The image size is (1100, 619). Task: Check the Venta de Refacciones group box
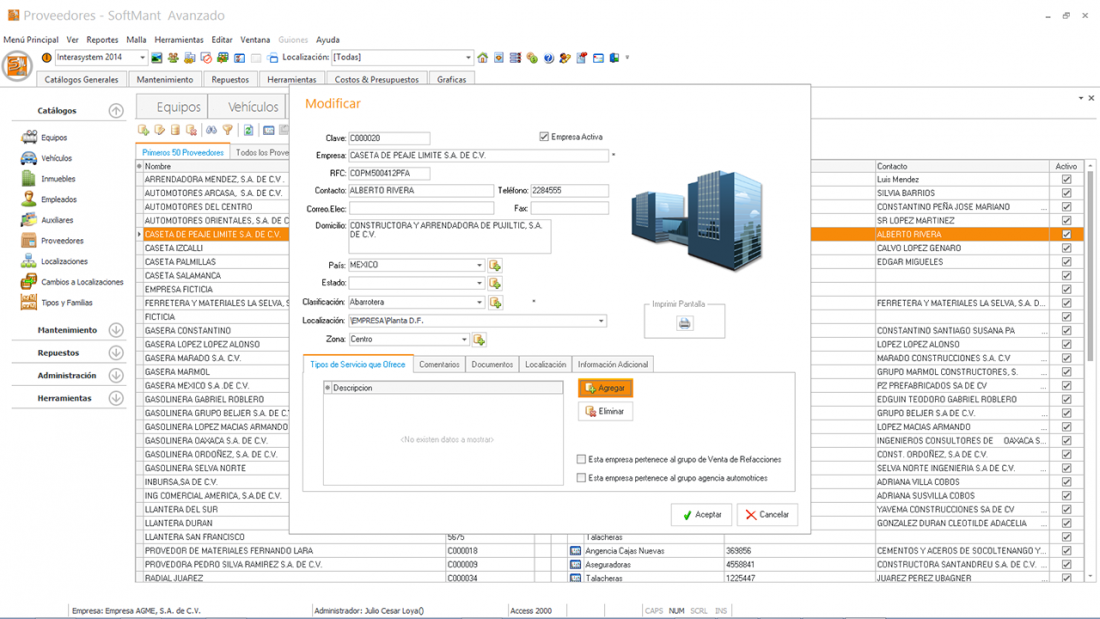click(x=581, y=460)
